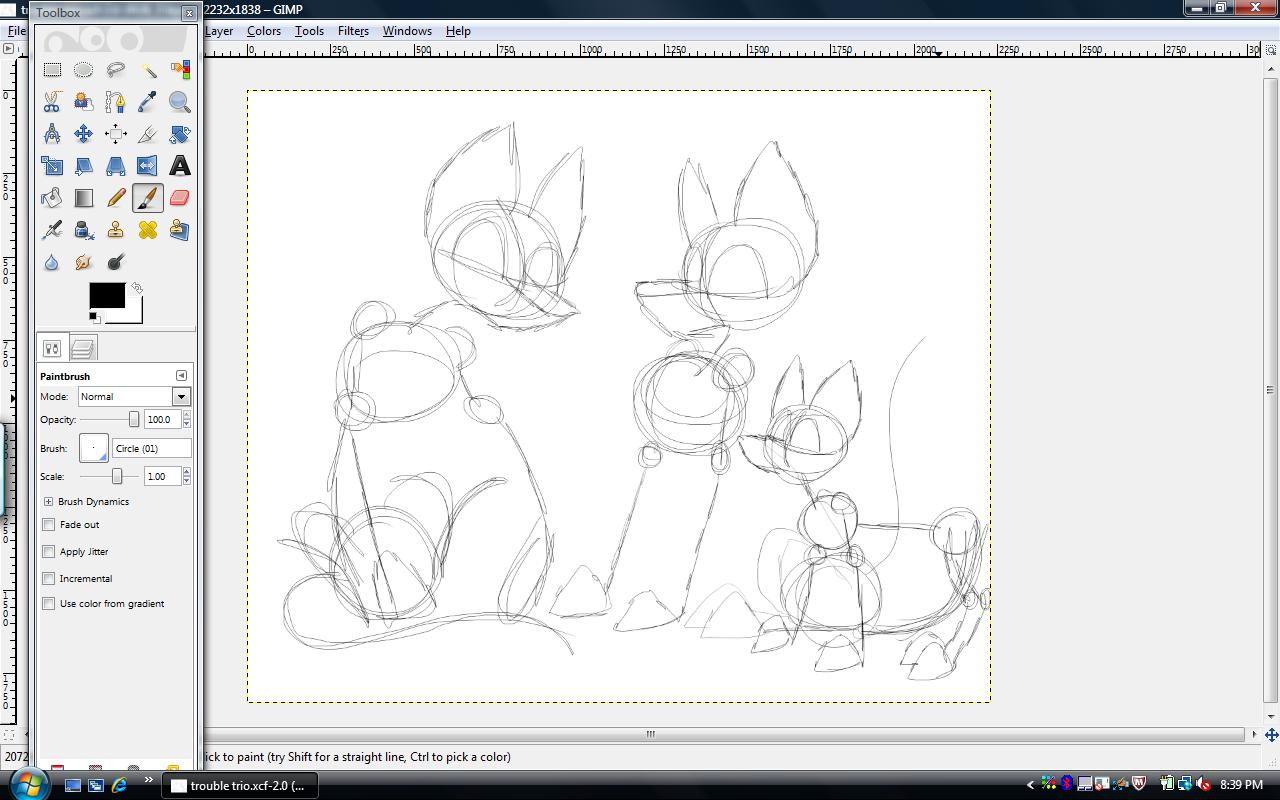The height and width of the screenshot is (800, 1280).
Task: Select the Measure compass tool
Action: pyautogui.click(x=52, y=134)
